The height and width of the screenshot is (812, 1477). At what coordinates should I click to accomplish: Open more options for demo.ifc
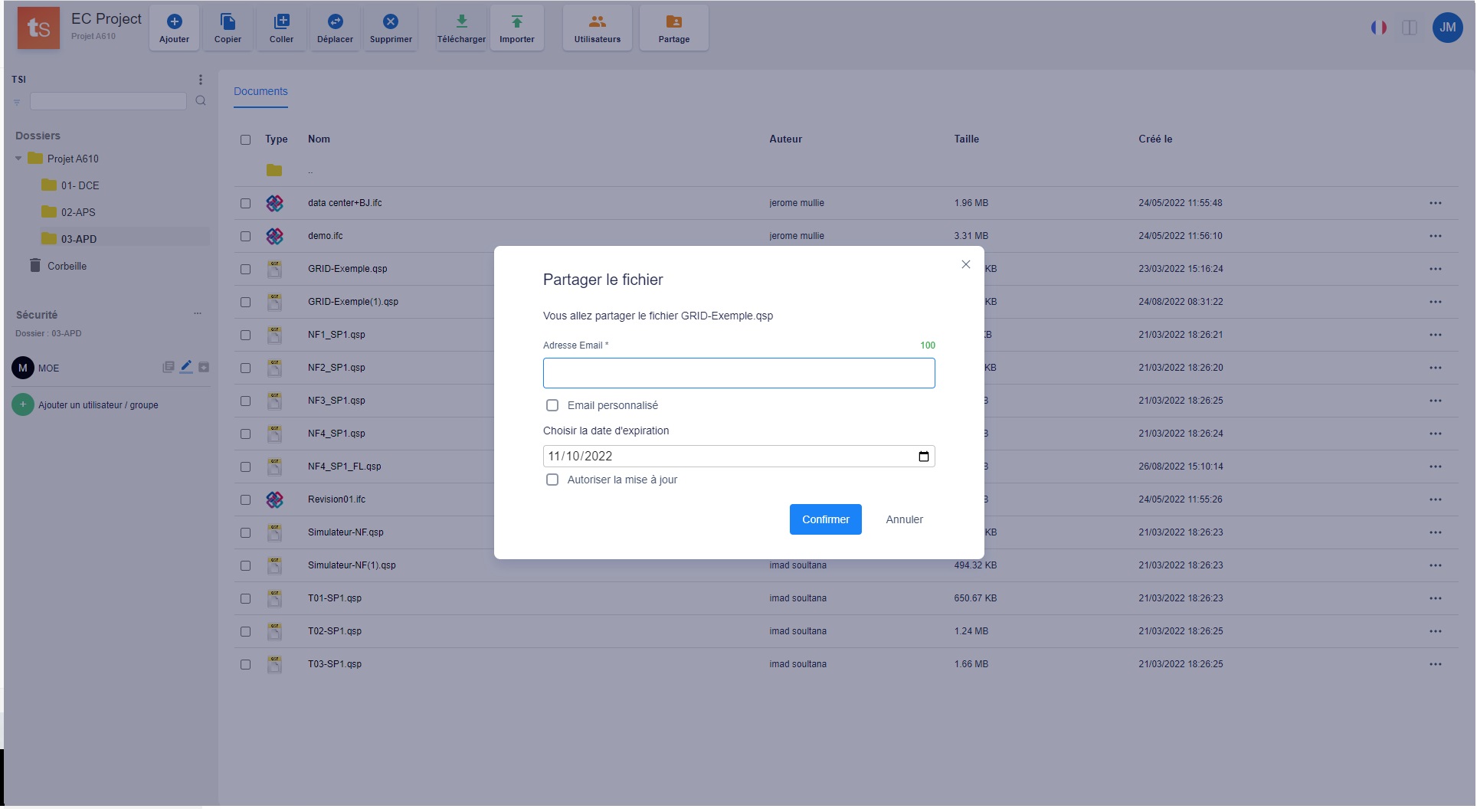coord(1435,236)
